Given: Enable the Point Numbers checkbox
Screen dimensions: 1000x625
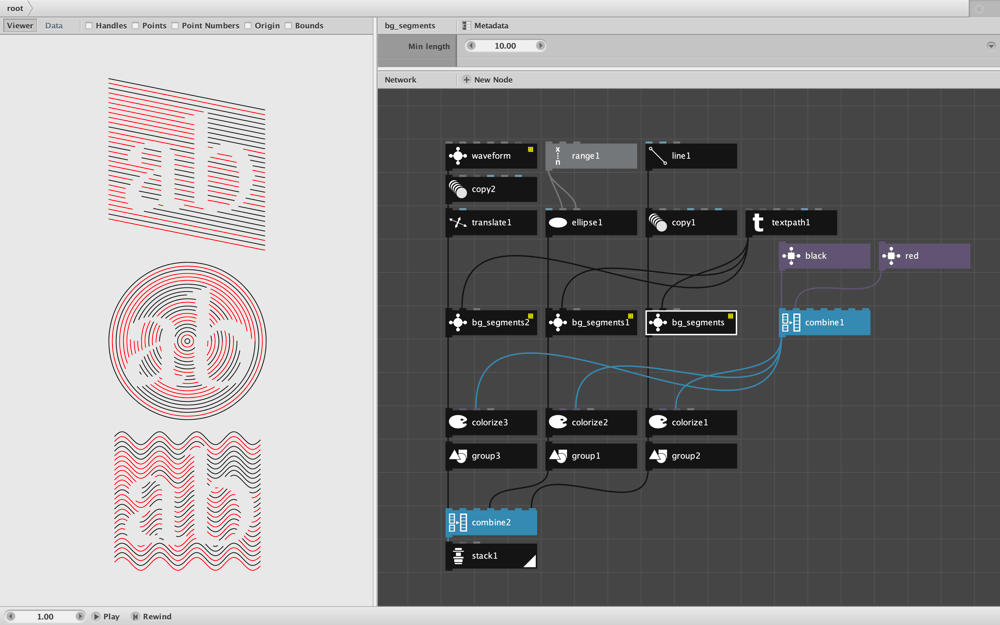Looking at the screenshot, I should [175, 26].
